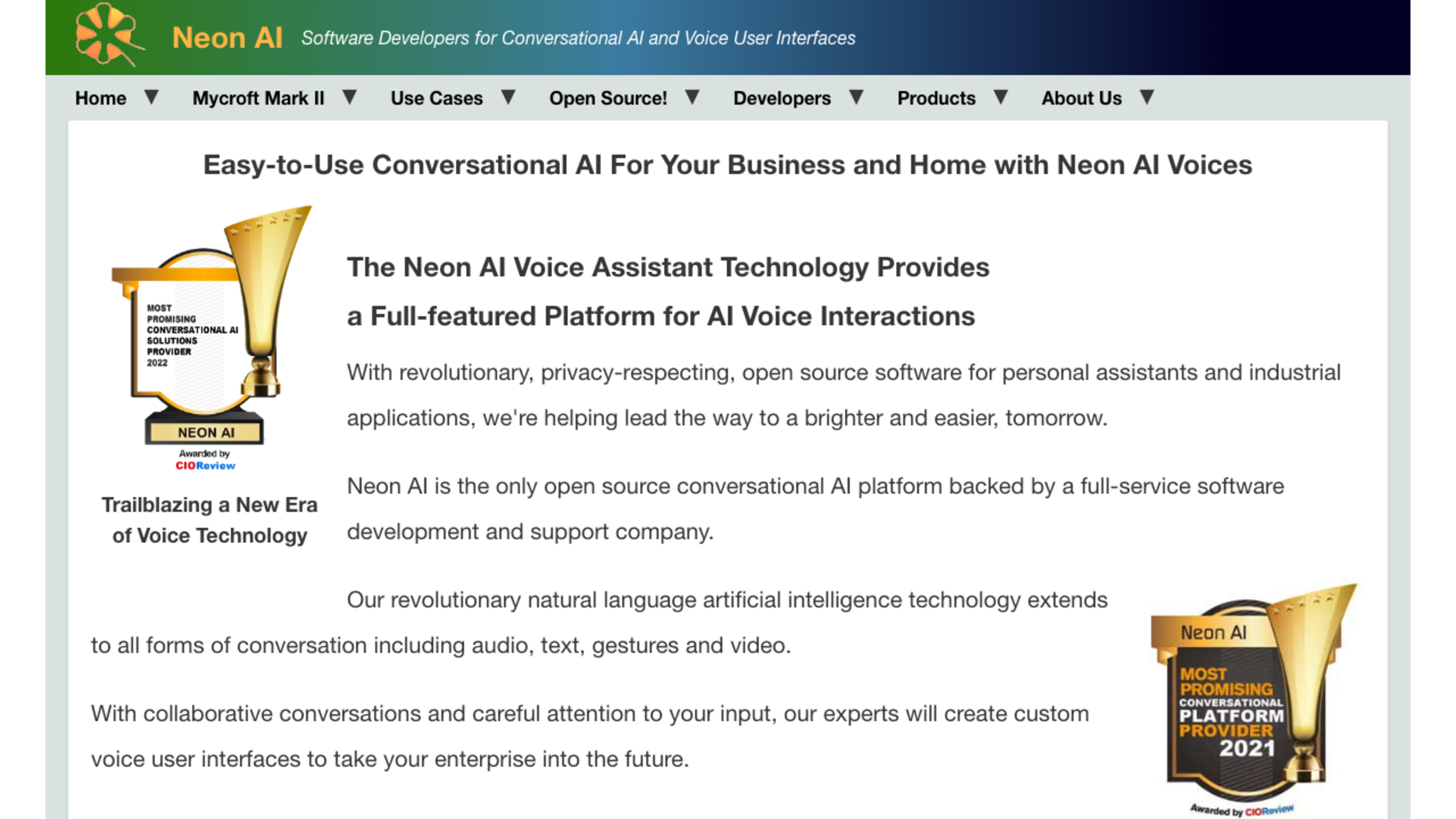Expand the Mycroft Mark II dropdown arrow
The height and width of the screenshot is (819, 1456).
click(x=350, y=97)
